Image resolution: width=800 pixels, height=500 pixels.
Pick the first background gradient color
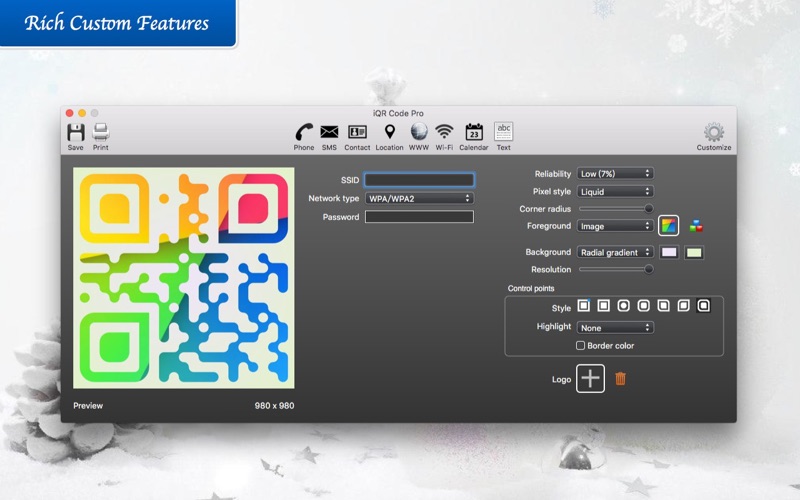[x=669, y=252]
